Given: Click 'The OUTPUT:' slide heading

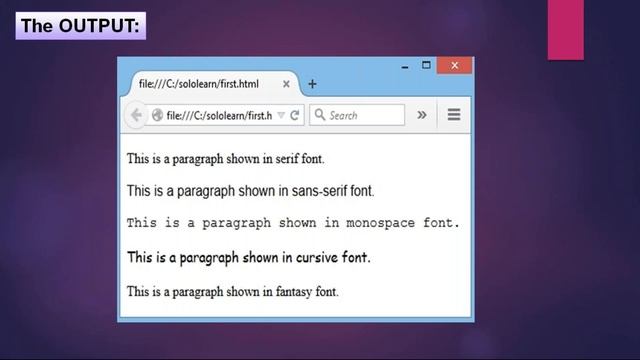Looking at the screenshot, I should click(x=80, y=26).
